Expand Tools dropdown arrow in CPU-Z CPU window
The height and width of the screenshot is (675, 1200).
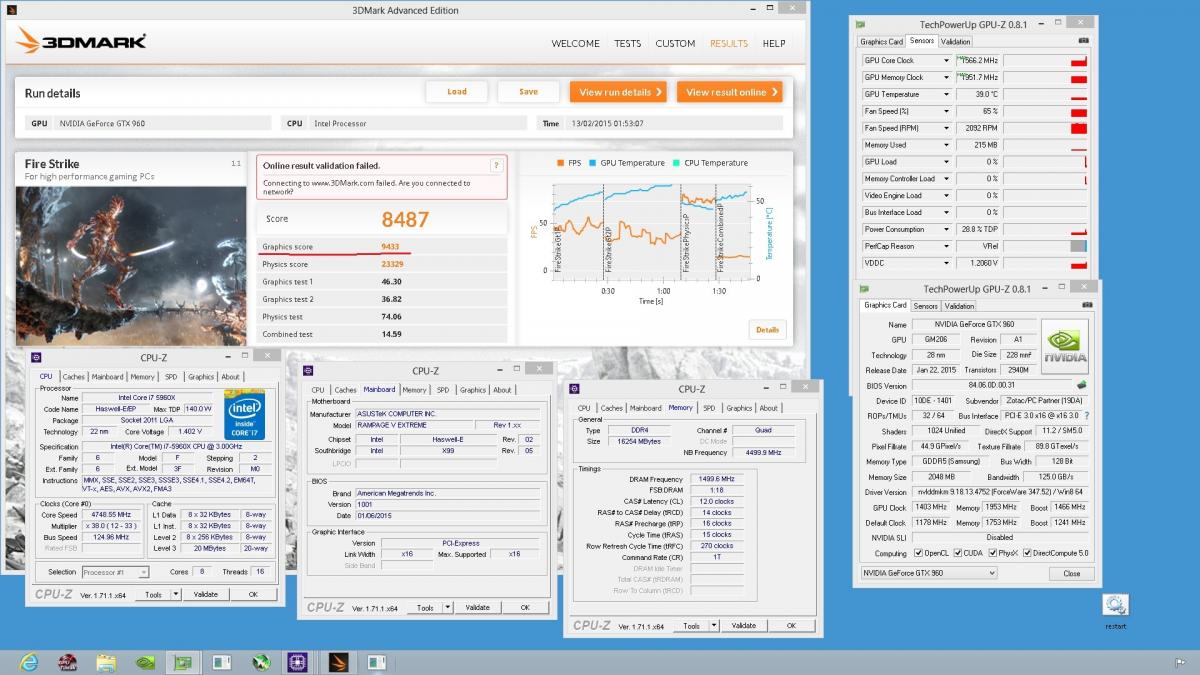coord(176,594)
